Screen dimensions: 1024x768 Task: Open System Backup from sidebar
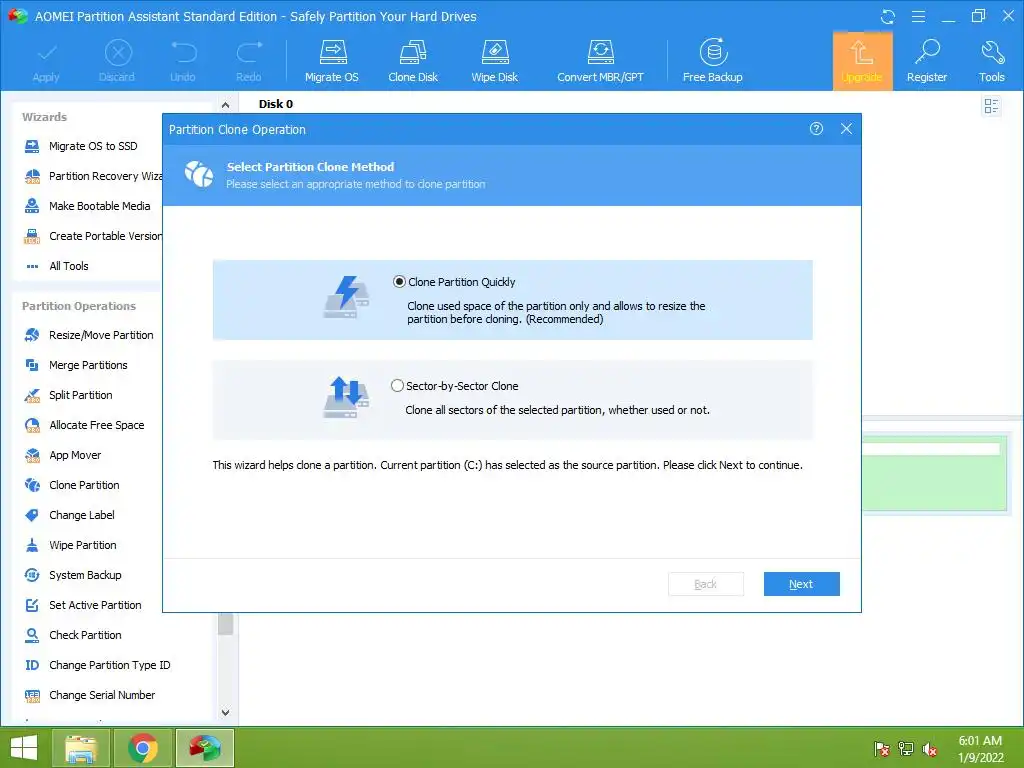pyautogui.click(x=73, y=575)
